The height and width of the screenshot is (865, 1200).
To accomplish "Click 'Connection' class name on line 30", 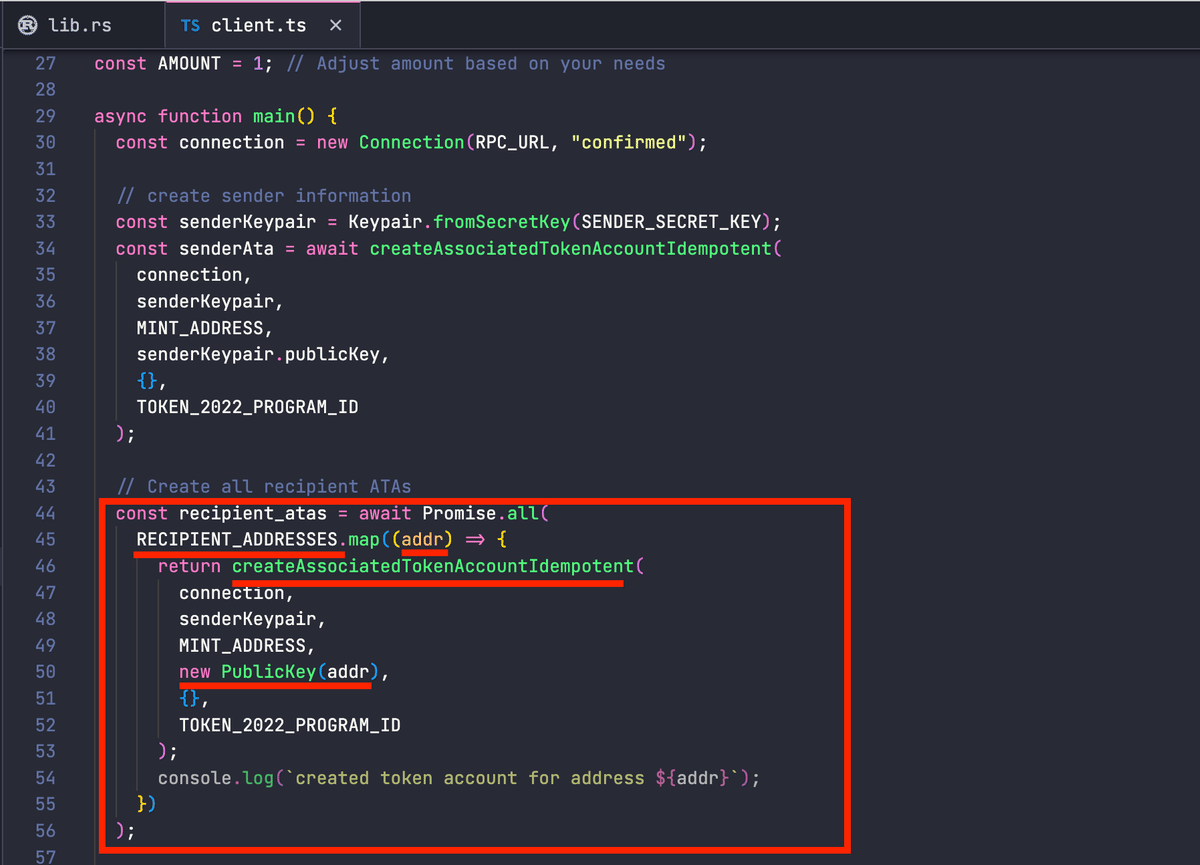I will pos(411,142).
